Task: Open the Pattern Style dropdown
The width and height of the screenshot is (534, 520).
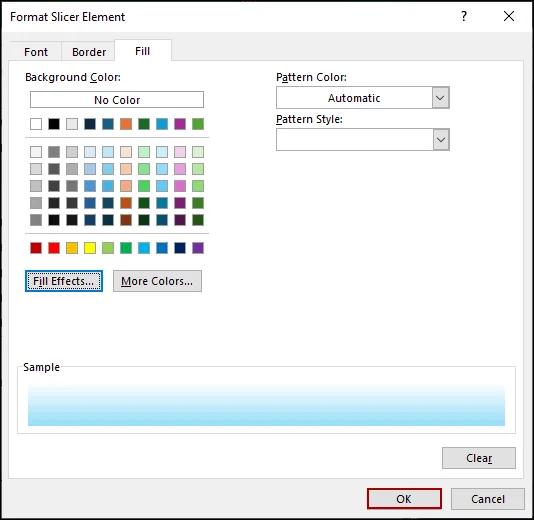Action: click(441, 140)
